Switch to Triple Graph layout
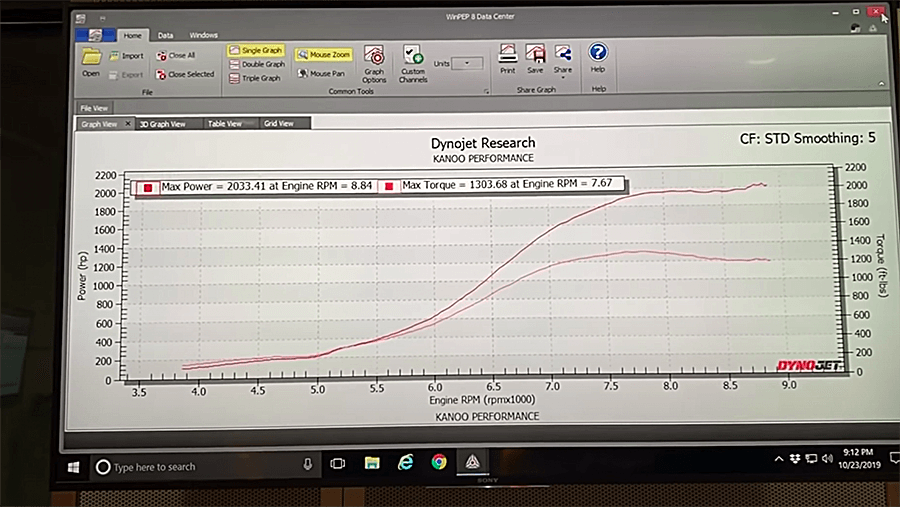The height and width of the screenshot is (507, 900). 255,78
